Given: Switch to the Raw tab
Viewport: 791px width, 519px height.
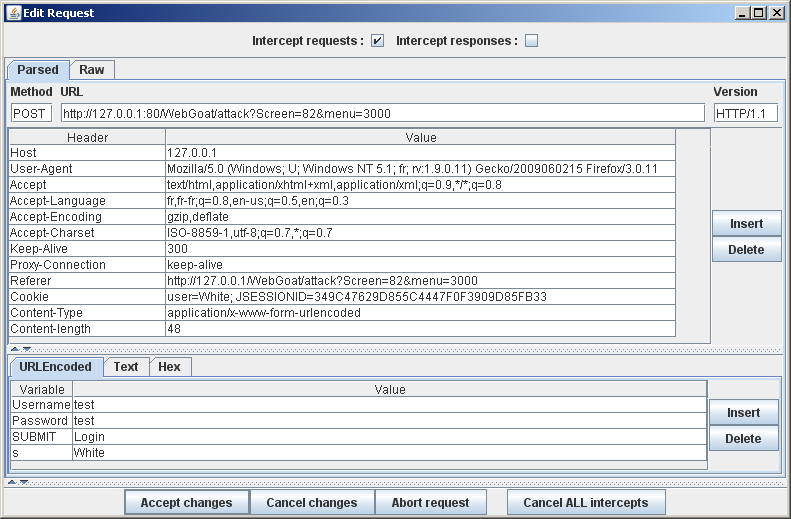Looking at the screenshot, I should tap(92, 70).
